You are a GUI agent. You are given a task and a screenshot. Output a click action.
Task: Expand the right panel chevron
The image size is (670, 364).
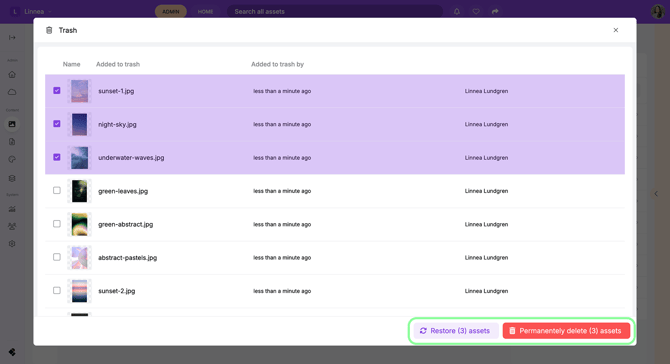coord(656,194)
